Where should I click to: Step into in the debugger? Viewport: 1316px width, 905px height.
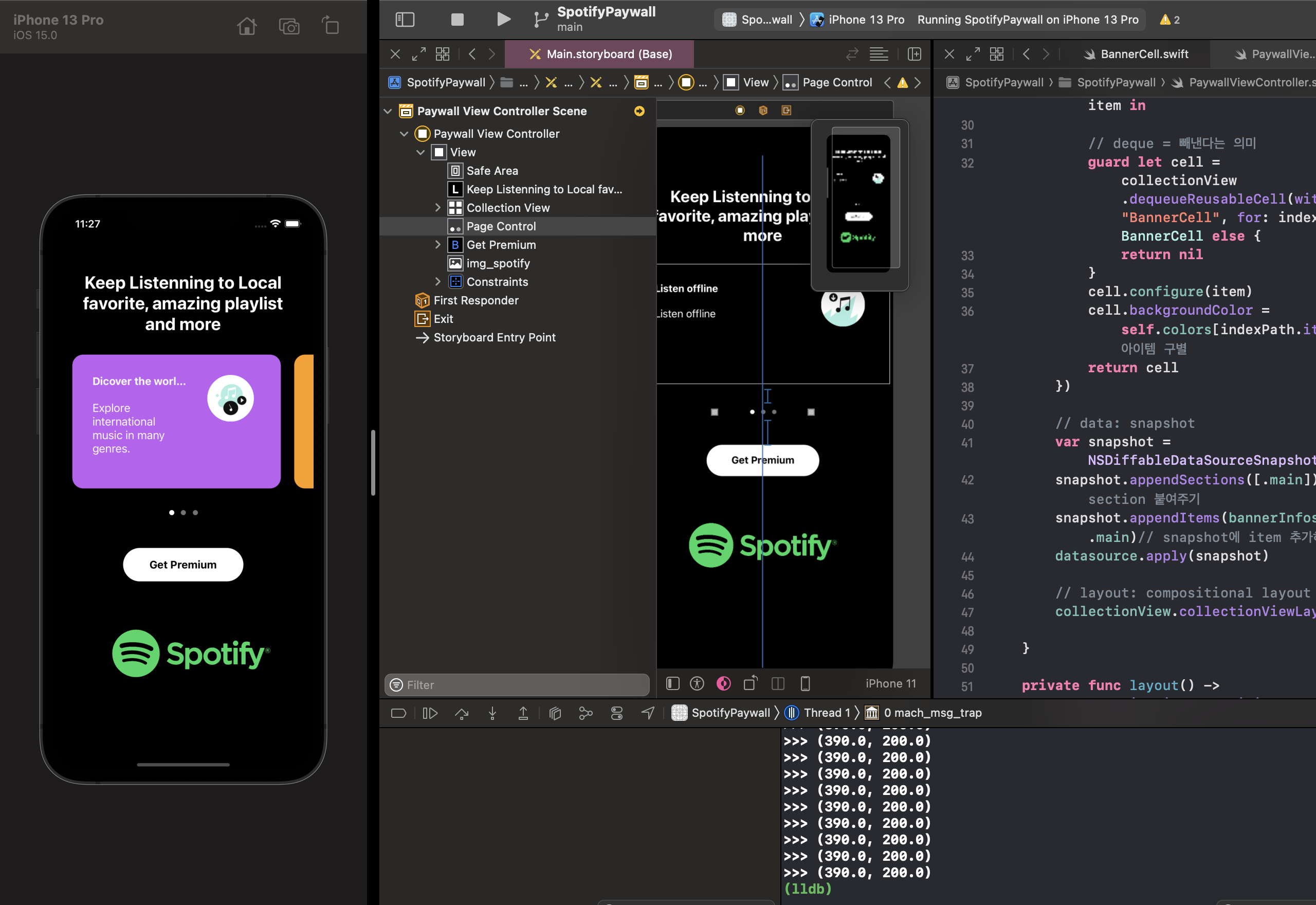[492, 713]
